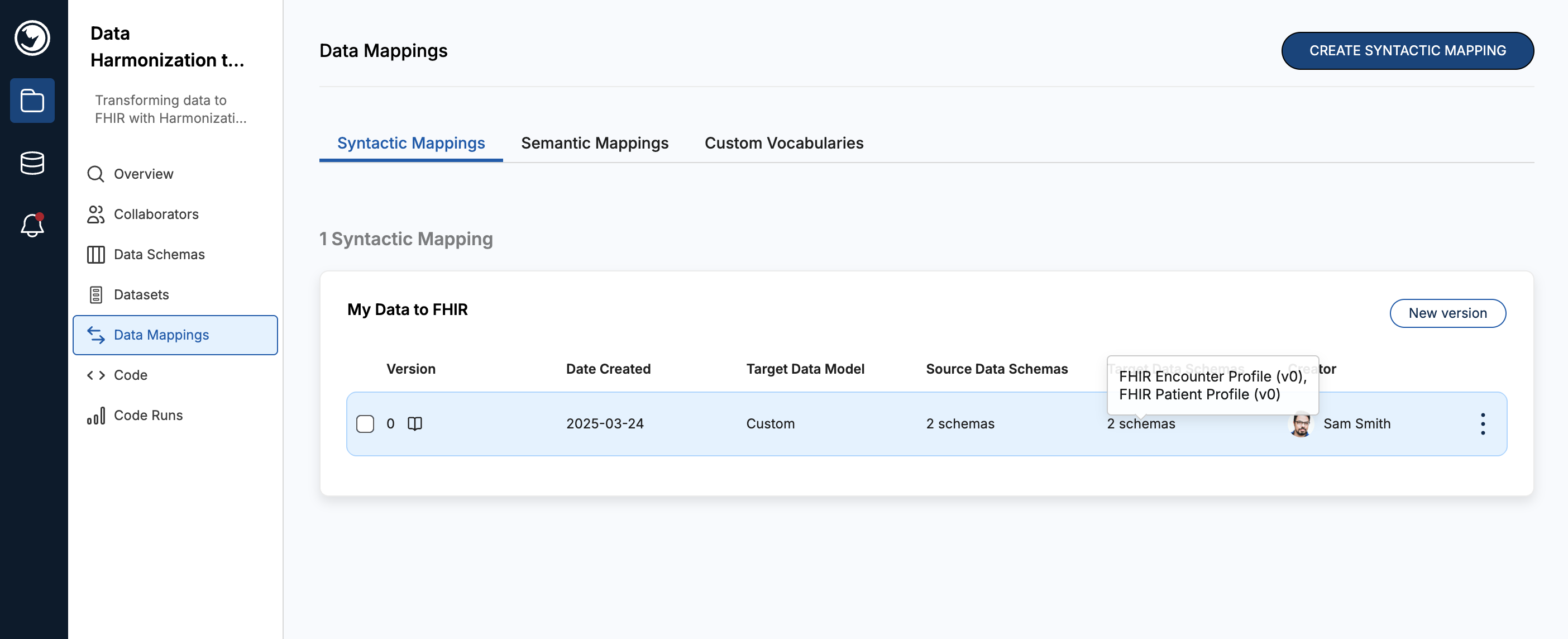
Task: Click the 2025-03-24 date cell
Action: point(604,424)
